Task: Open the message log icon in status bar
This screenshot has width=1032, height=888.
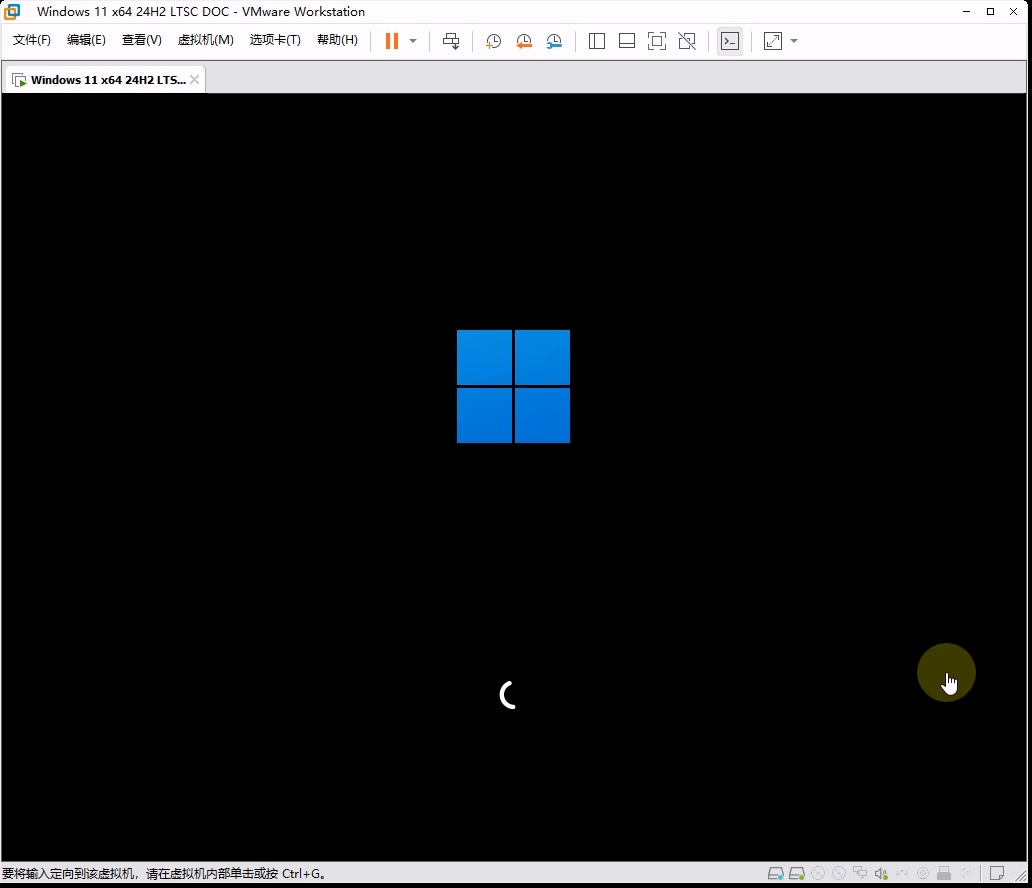Action: coord(997,874)
